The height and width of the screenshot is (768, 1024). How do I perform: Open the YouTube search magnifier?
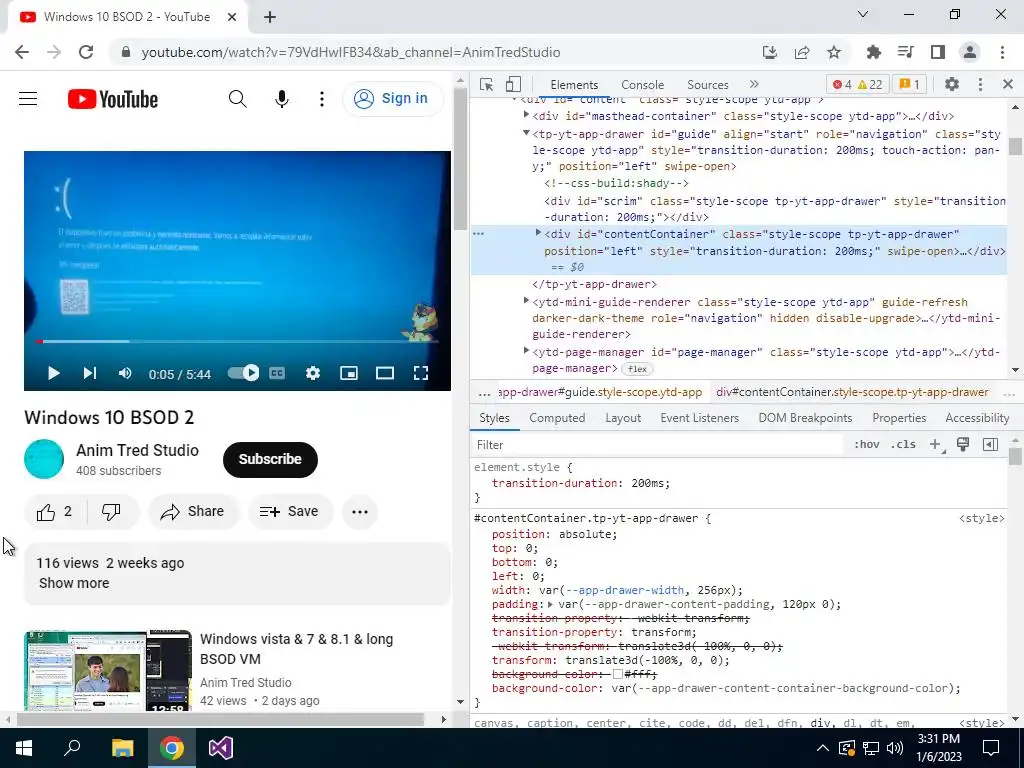pos(238,99)
